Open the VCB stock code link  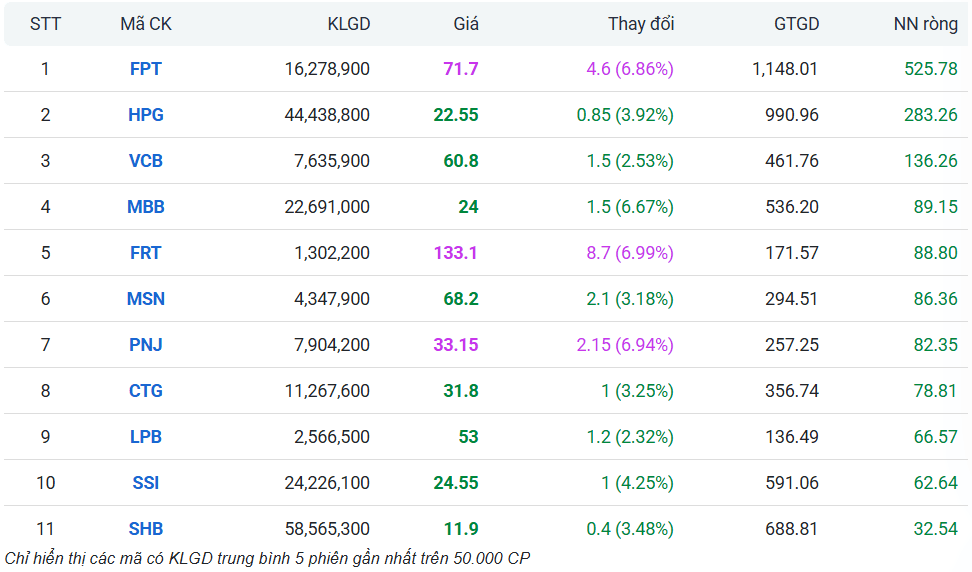click(146, 161)
